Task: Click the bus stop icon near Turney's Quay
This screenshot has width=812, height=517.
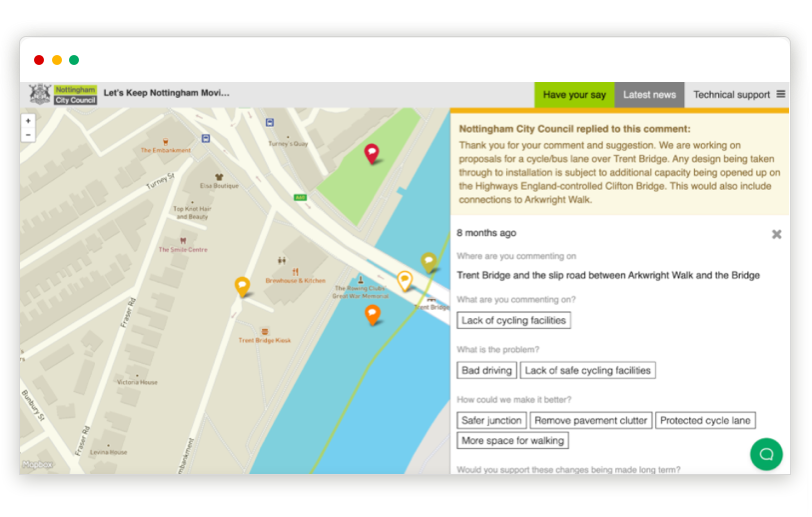Action: coord(270,122)
